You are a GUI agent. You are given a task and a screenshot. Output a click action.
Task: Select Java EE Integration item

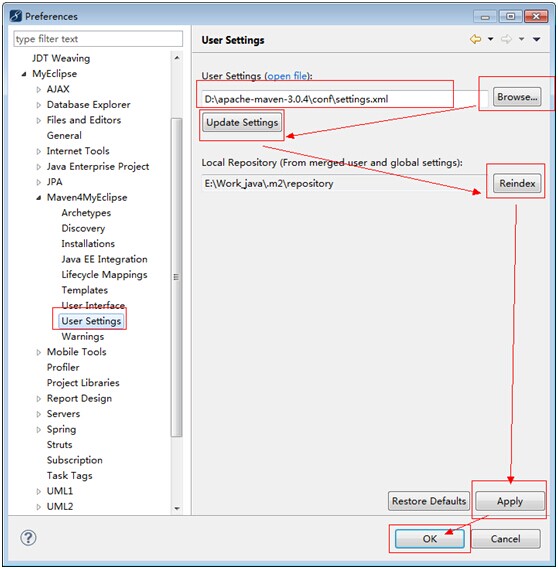tap(104, 259)
